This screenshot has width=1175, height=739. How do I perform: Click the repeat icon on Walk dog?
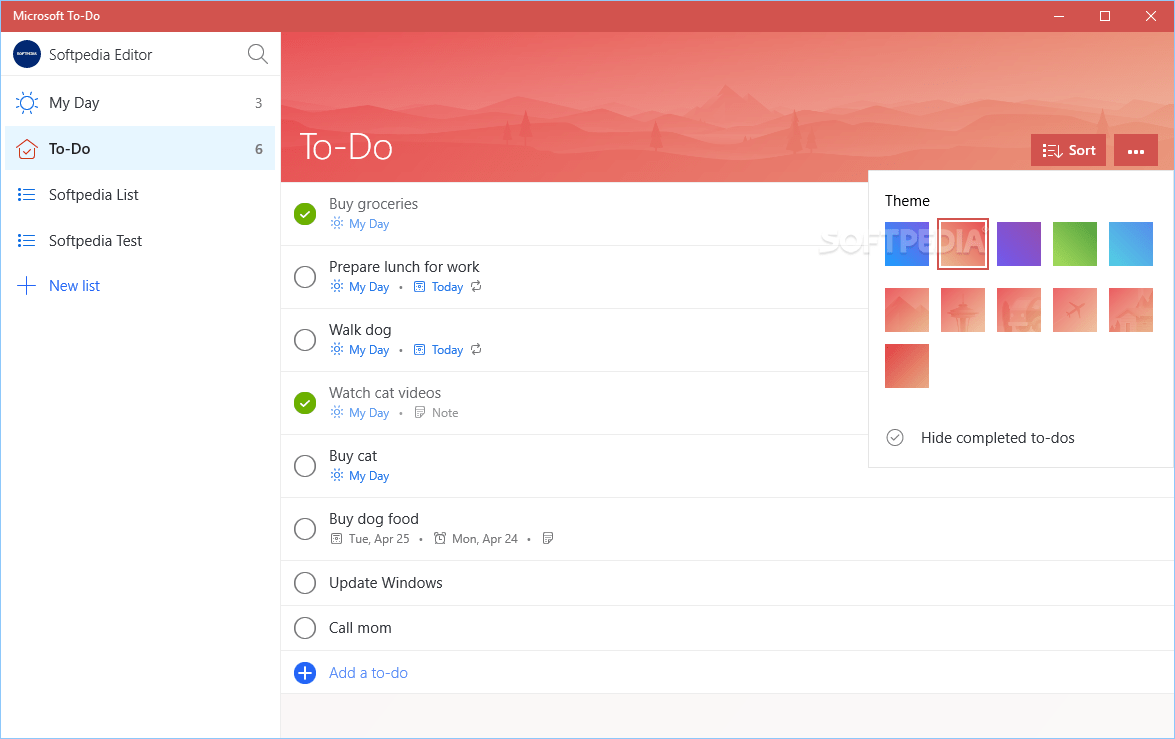[x=476, y=349]
